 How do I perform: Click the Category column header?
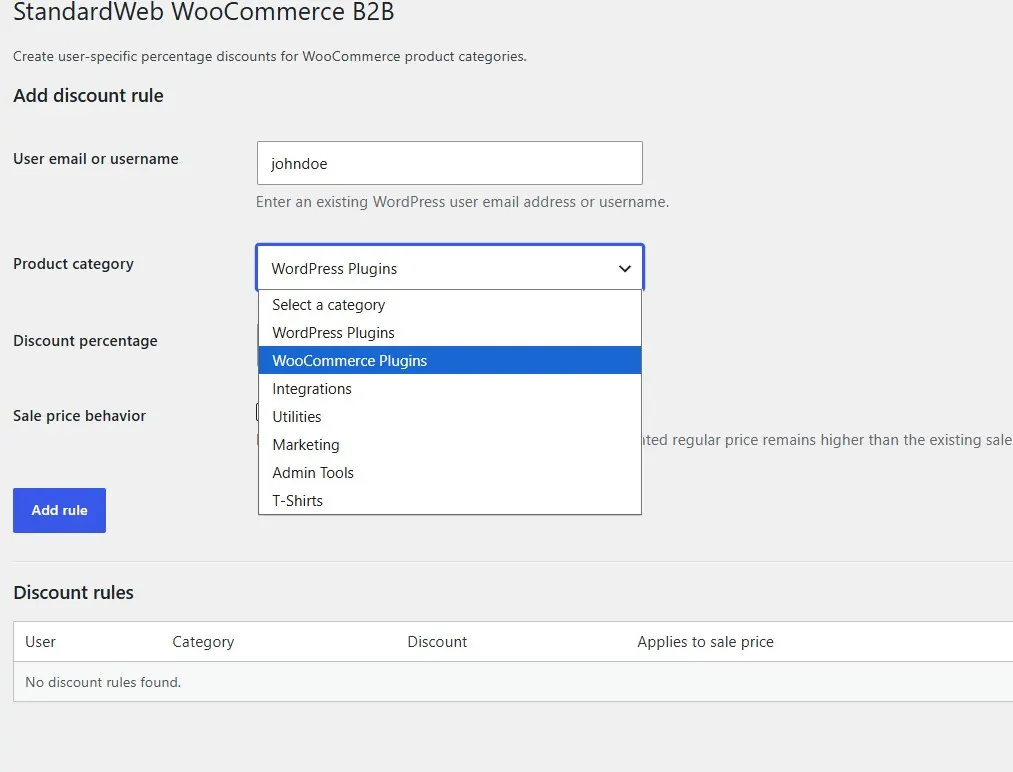point(203,642)
